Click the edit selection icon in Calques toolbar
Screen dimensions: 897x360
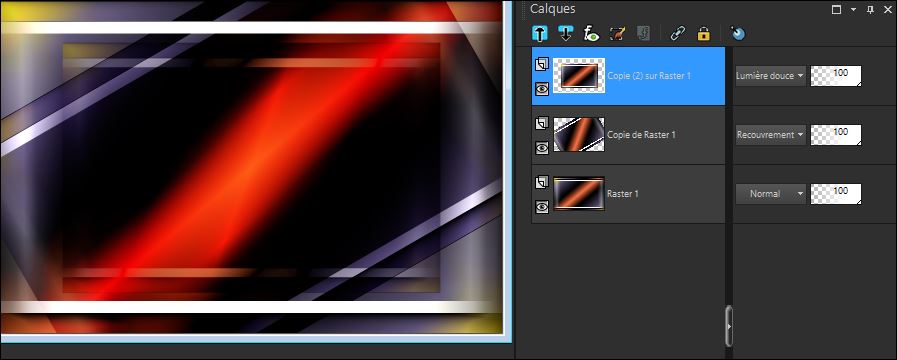617,34
